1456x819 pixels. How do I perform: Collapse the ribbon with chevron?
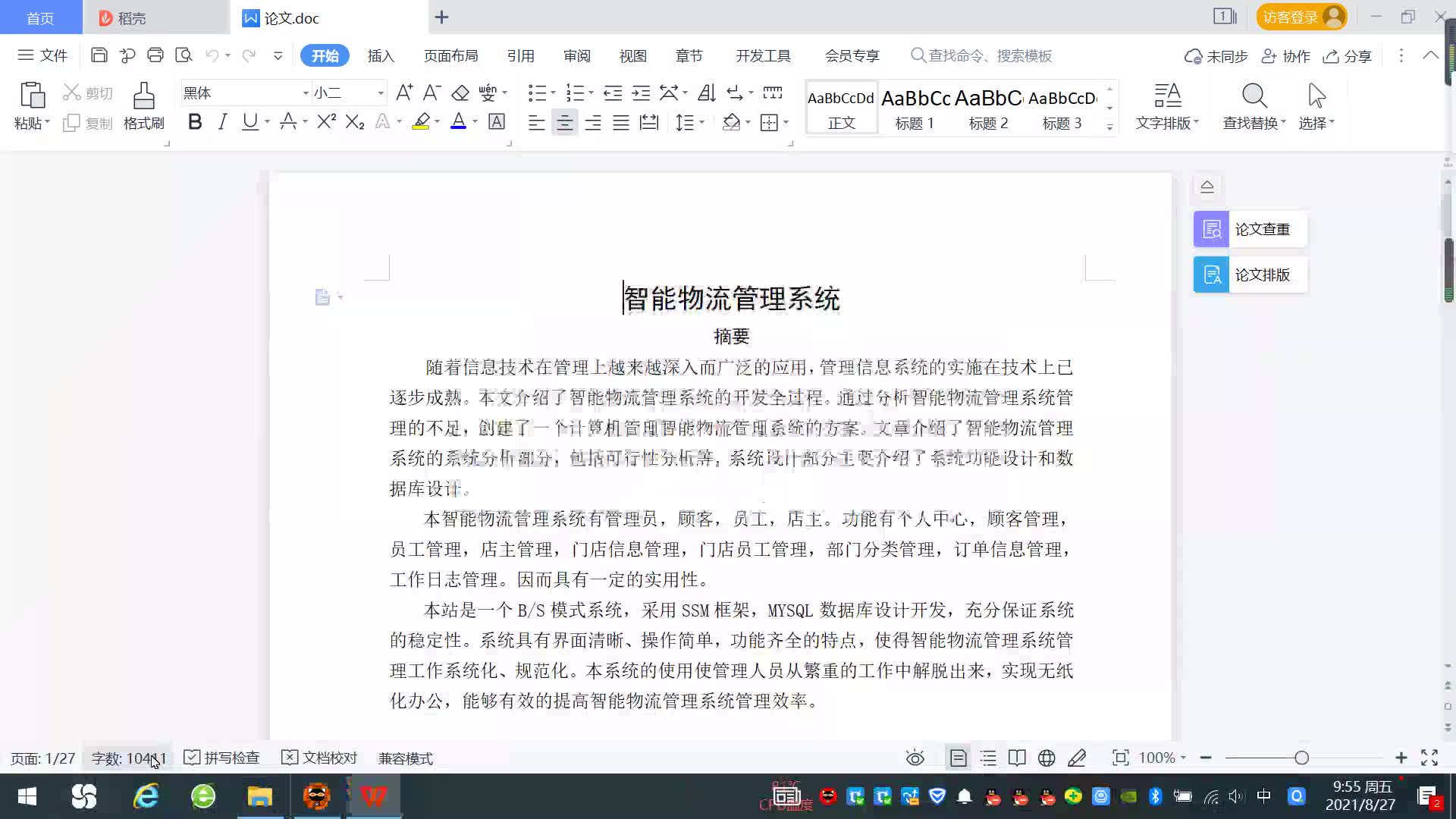[1431, 55]
